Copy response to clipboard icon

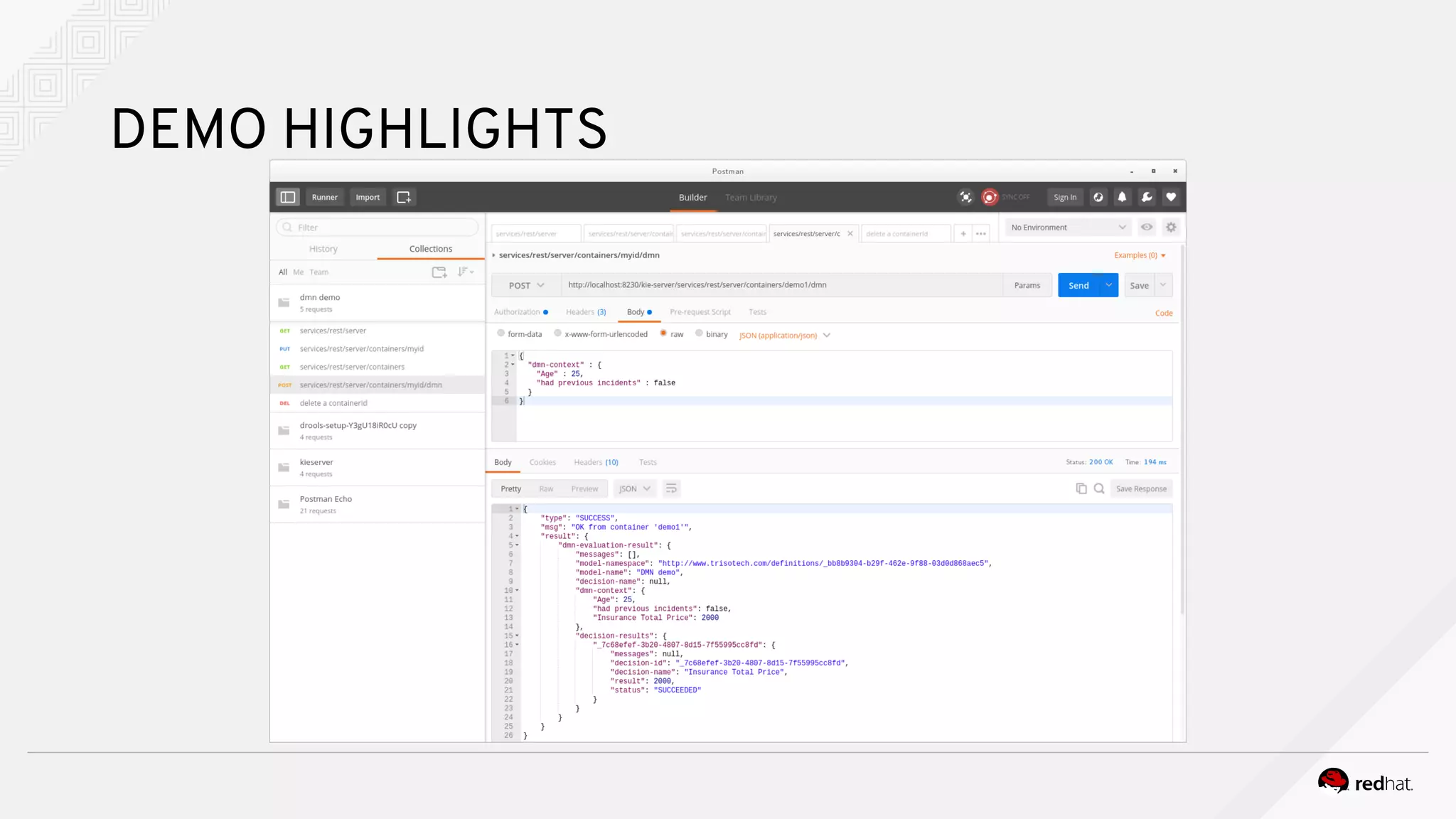click(1081, 488)
